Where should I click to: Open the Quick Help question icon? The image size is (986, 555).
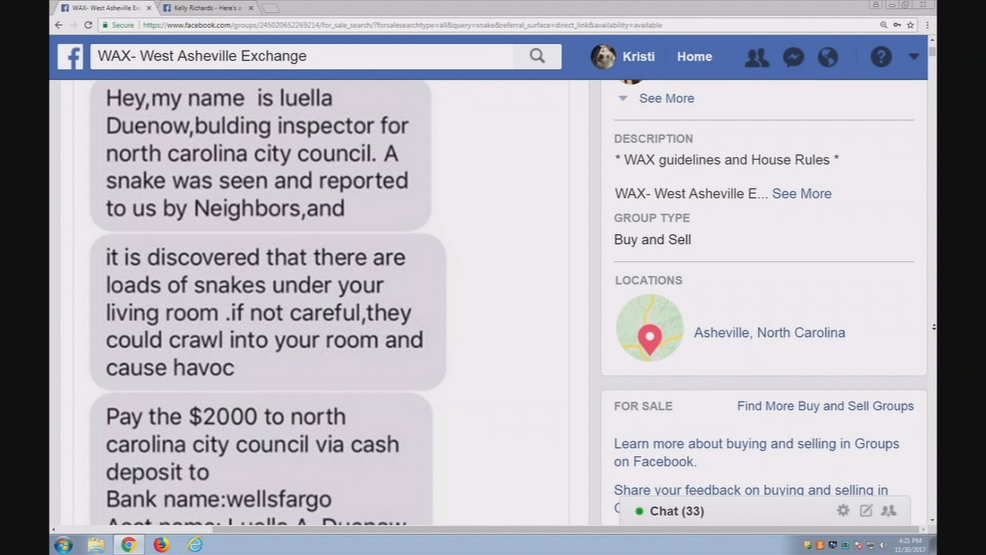(881, 57)
